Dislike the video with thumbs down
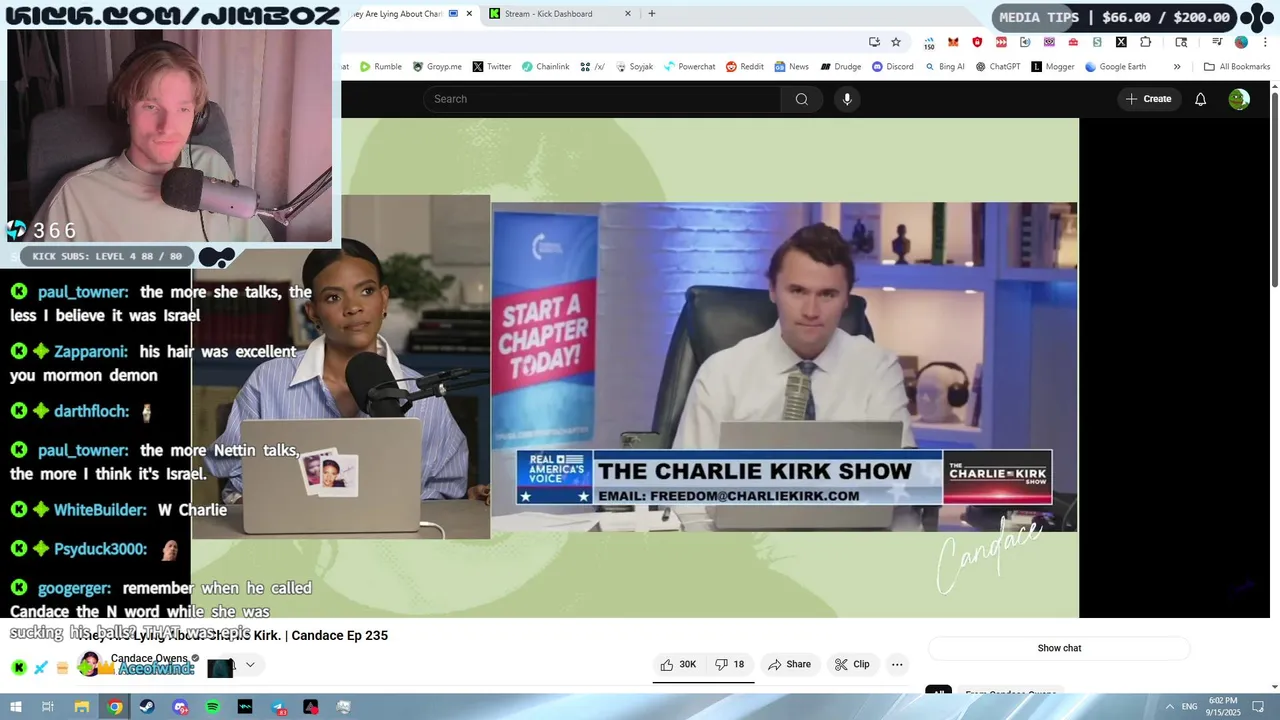This screenshot has width=1280, height=720. [x=730, y=664]
